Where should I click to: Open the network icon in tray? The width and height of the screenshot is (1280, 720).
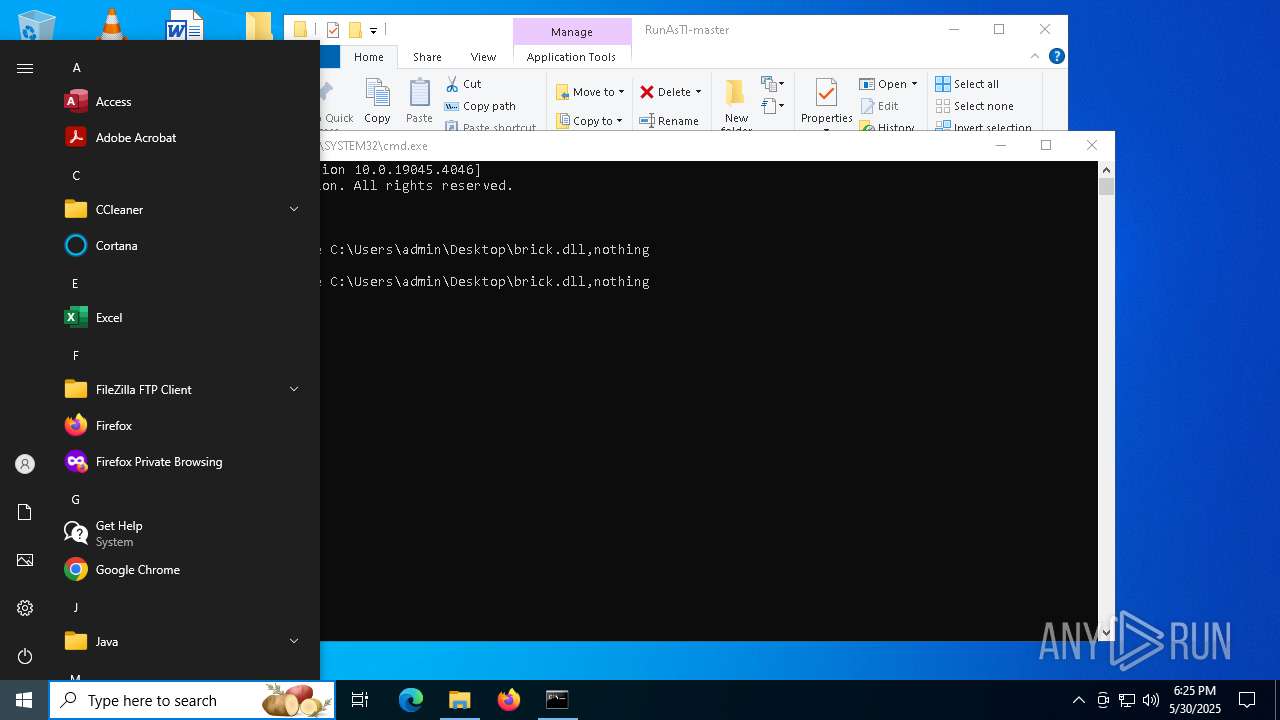coord(1127,700)
